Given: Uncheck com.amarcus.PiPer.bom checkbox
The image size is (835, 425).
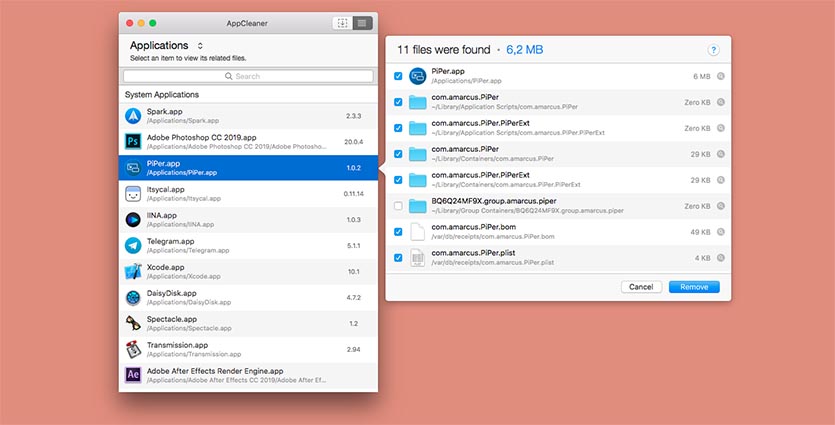Looking at the screenshot, I should (x=398, y=232).
